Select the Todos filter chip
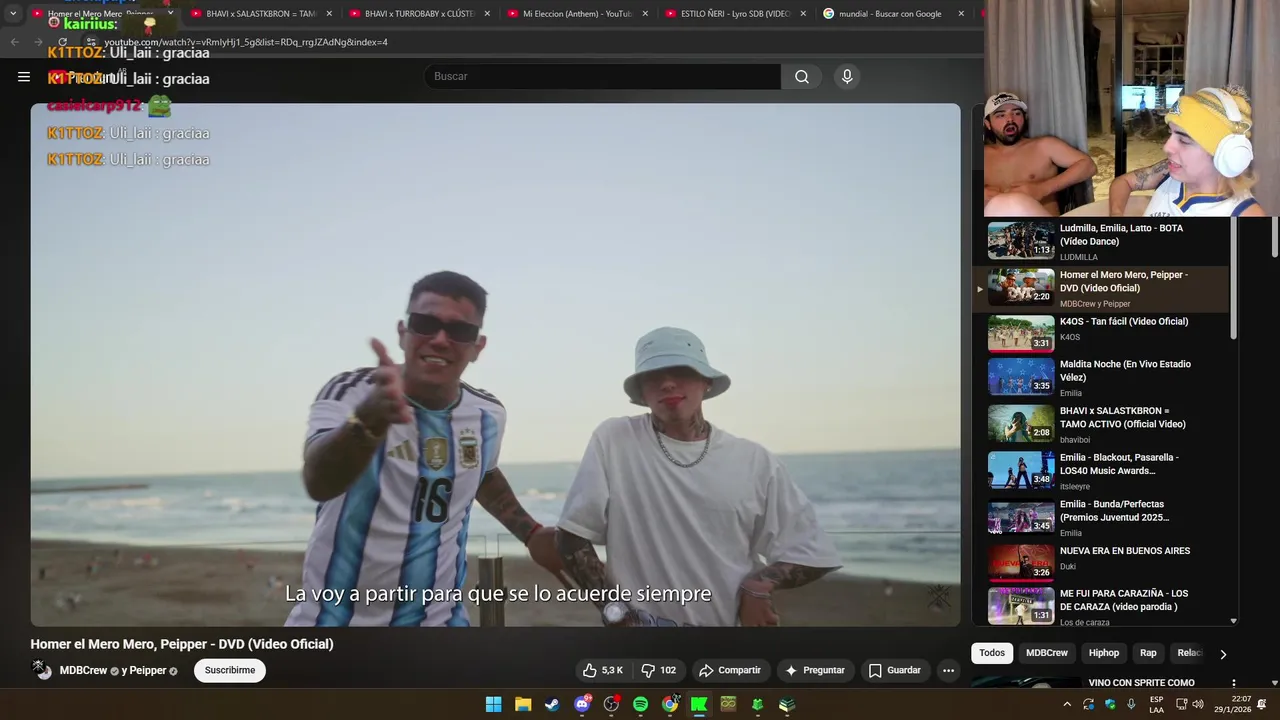1280x720 pixels. click(x=992, y=653)
